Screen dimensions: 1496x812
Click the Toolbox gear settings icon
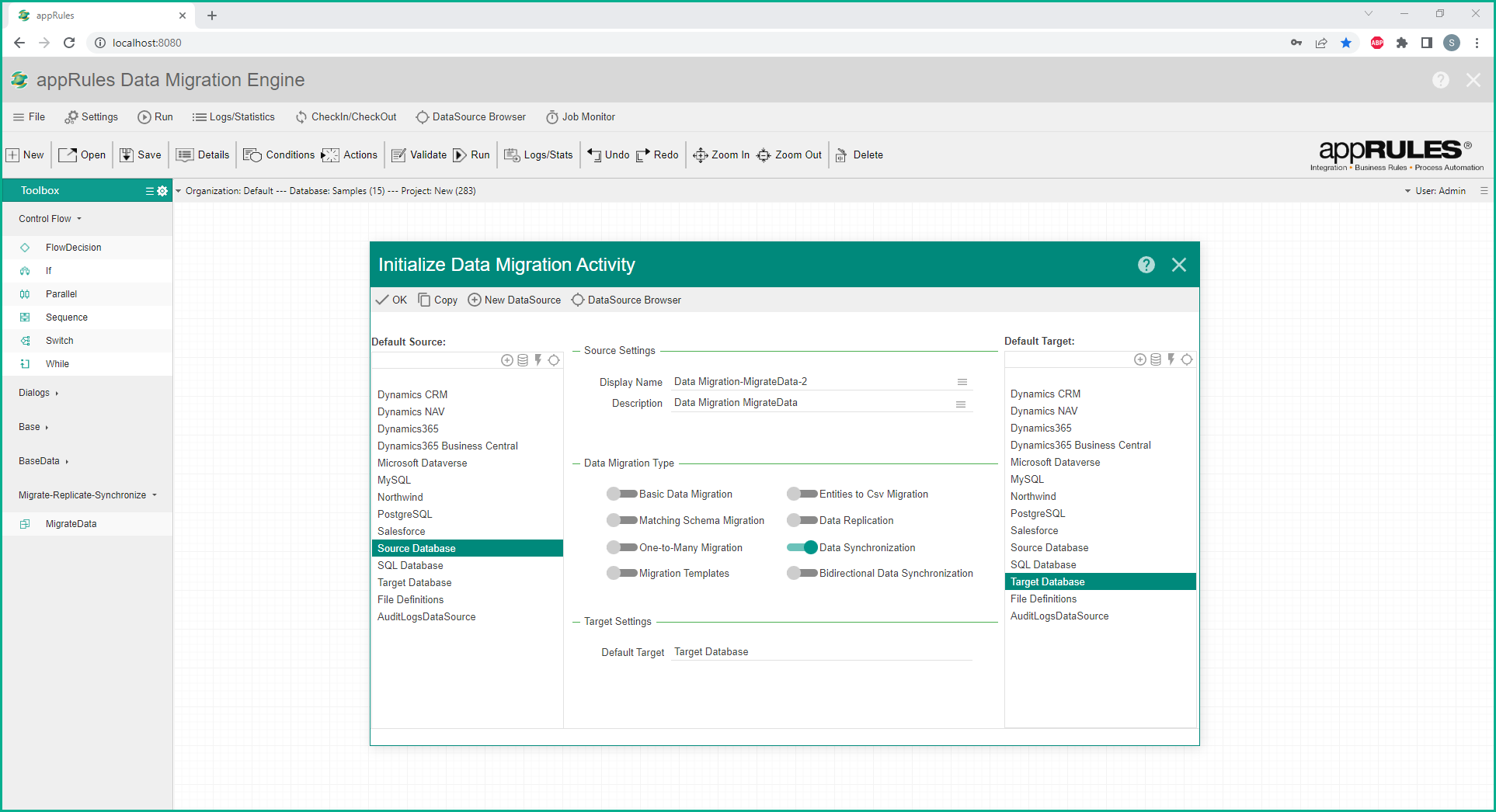(162, 191)
